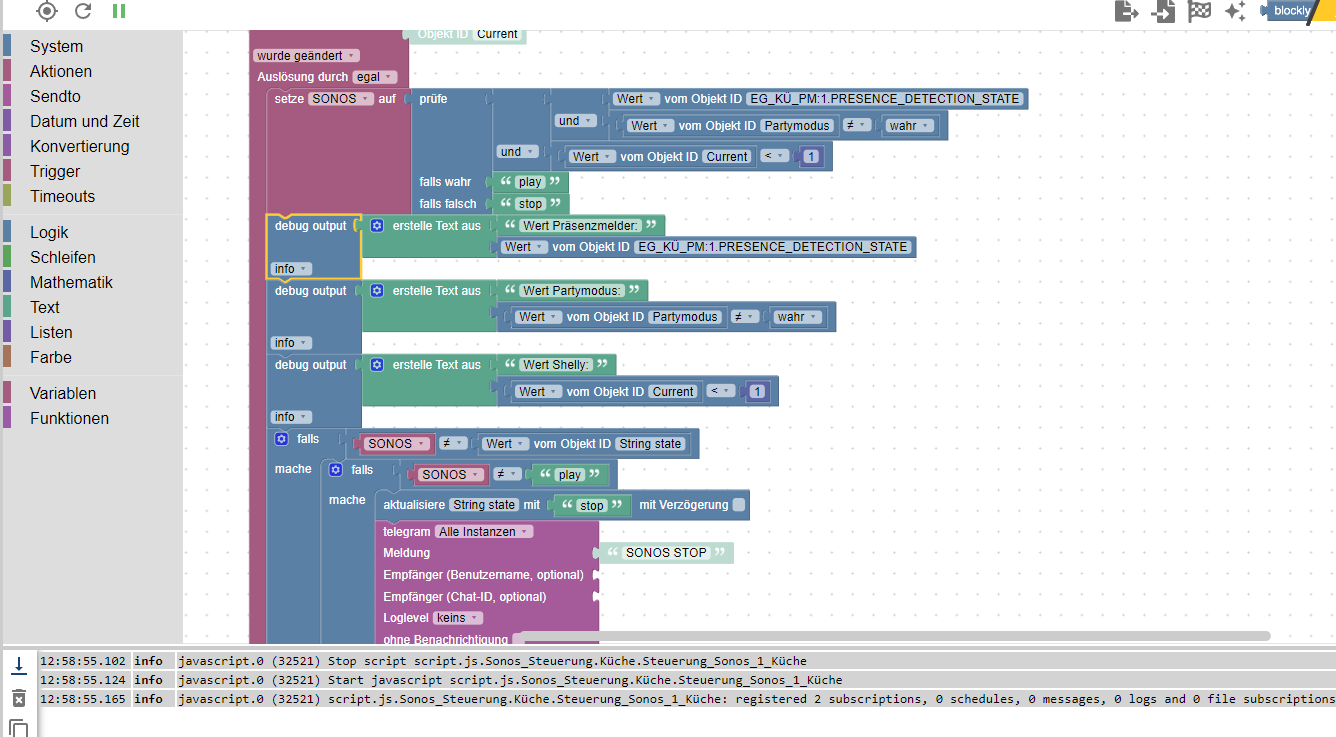This screenshot has height=737, width=1336.
Task: Open gear on Präsenzmelder 'erstelle Text aus' block
Action: (376, 226)
